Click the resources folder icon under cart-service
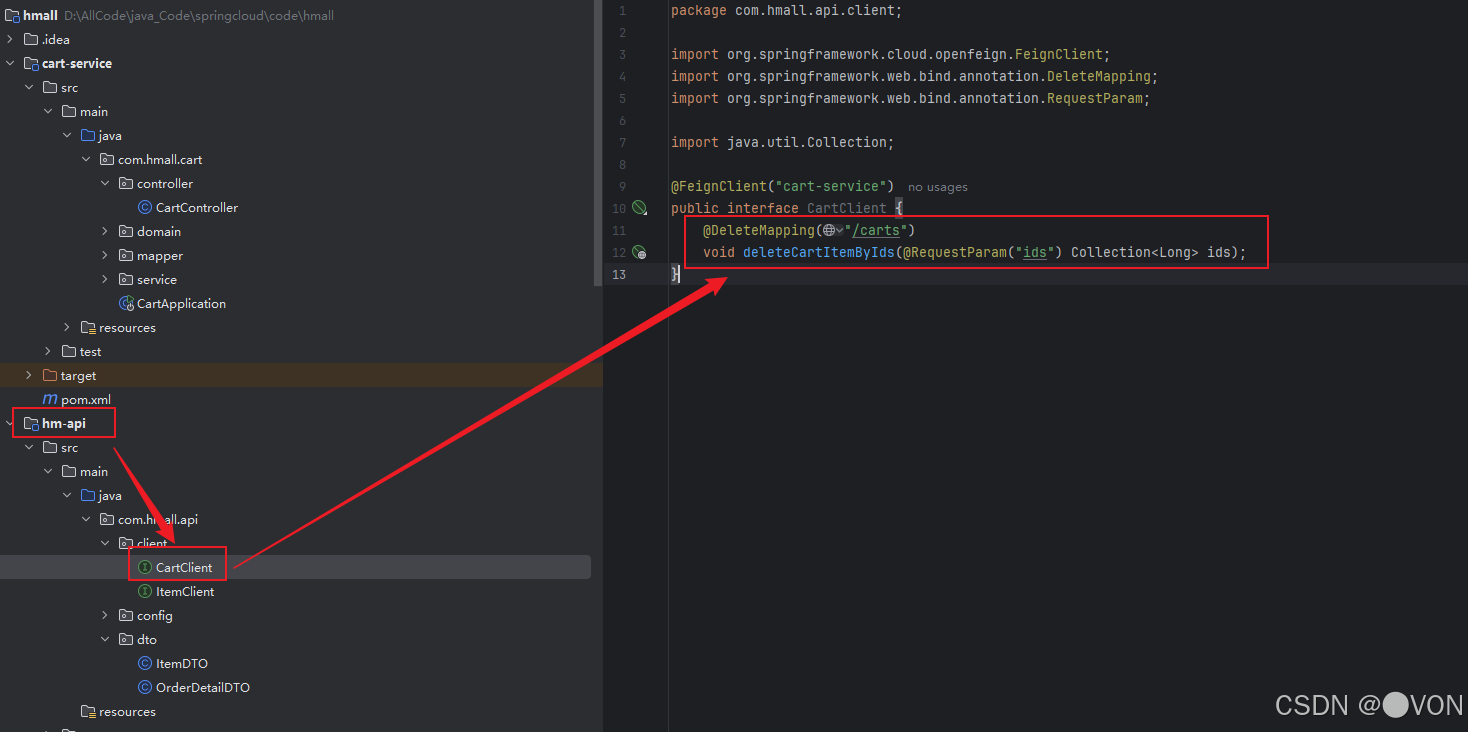The height and width of the screenshot is (732, 1468). tap(88, 327)
